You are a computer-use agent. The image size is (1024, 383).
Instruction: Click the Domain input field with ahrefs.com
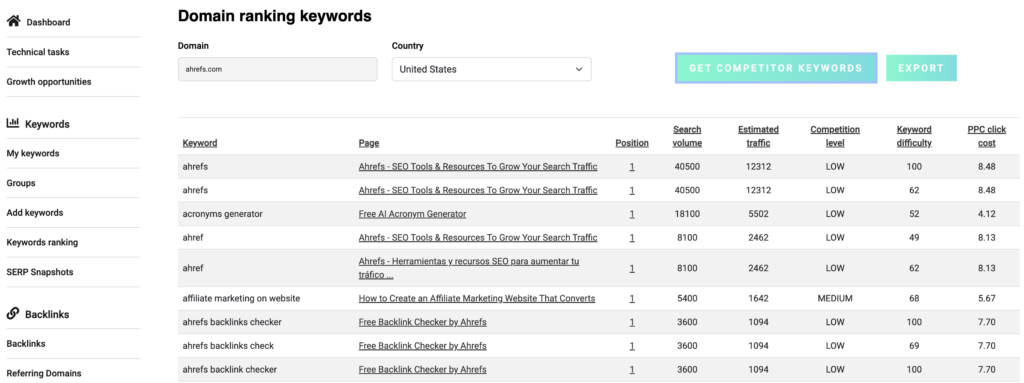click(278, 69)
